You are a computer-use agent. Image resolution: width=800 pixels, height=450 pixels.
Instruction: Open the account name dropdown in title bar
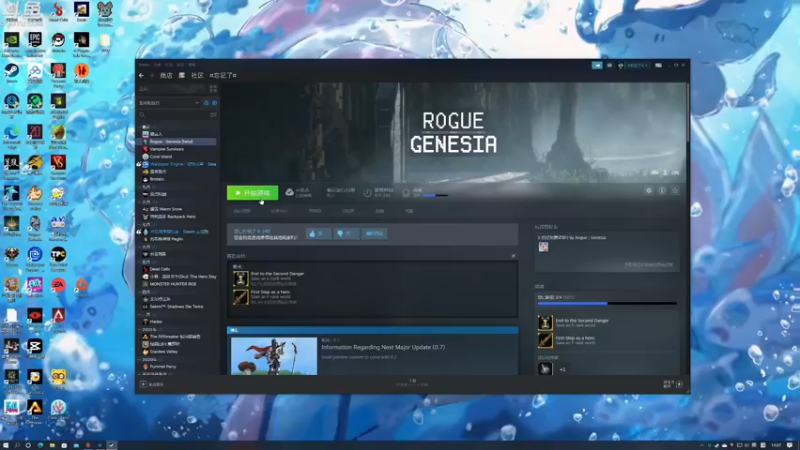[635, 65]
